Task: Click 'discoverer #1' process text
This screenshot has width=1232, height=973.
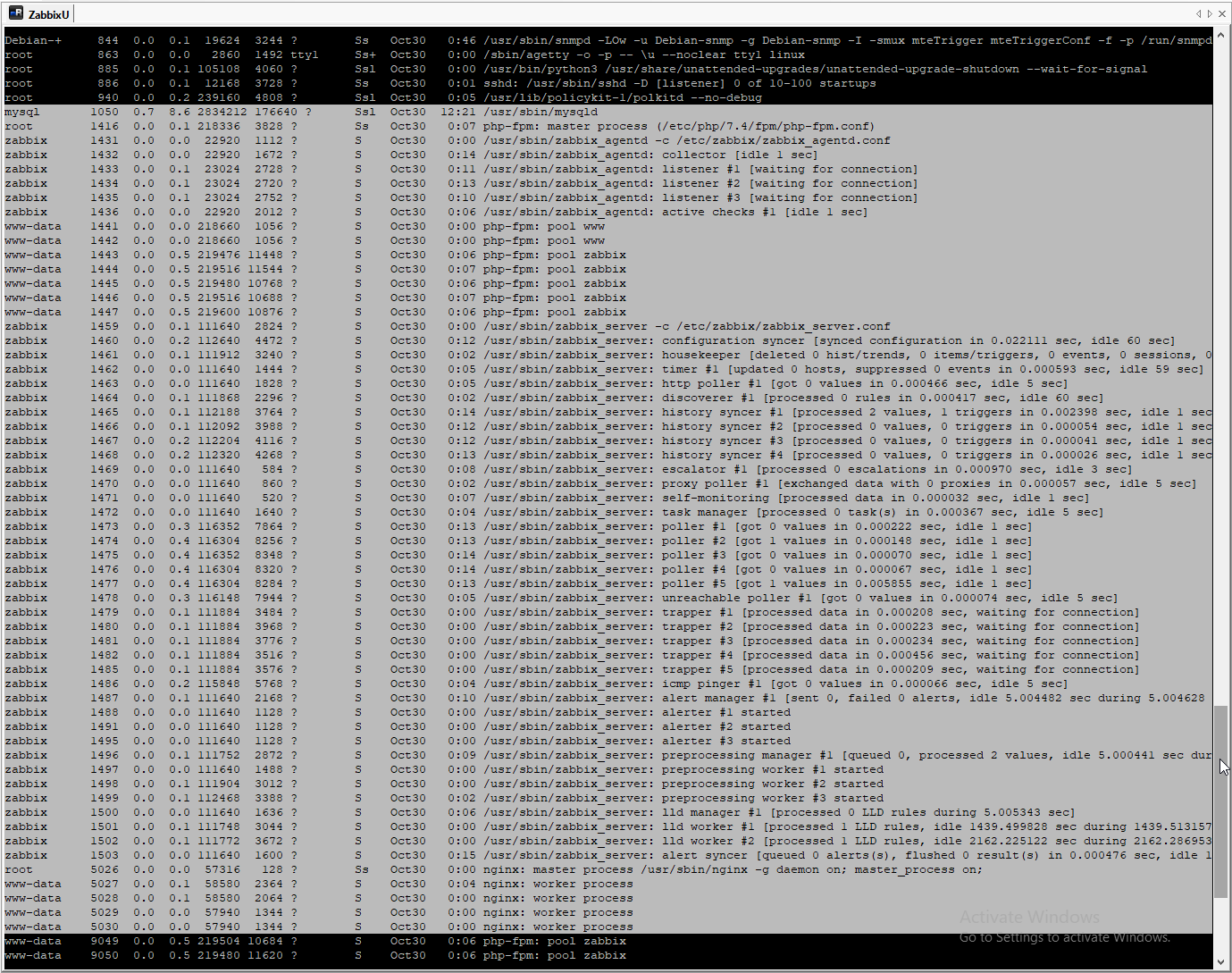Action: pos(708,398)
